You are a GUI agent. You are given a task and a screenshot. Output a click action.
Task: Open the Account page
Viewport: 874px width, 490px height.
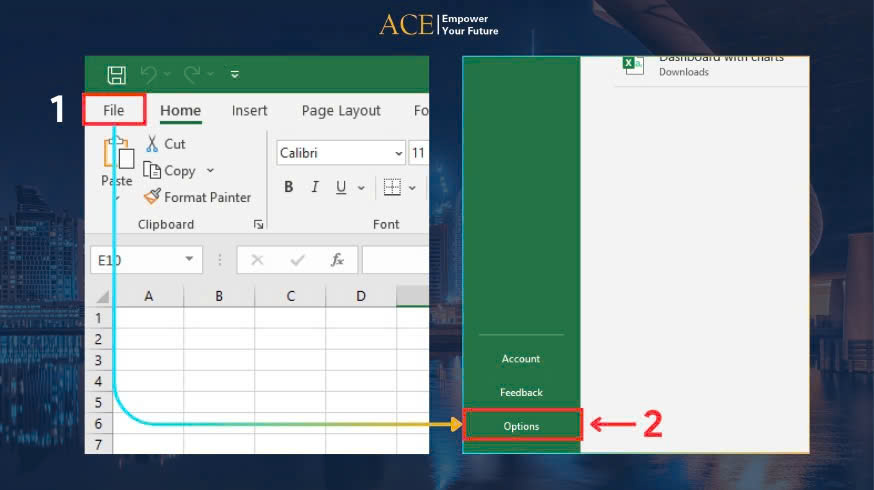(521, 359)
